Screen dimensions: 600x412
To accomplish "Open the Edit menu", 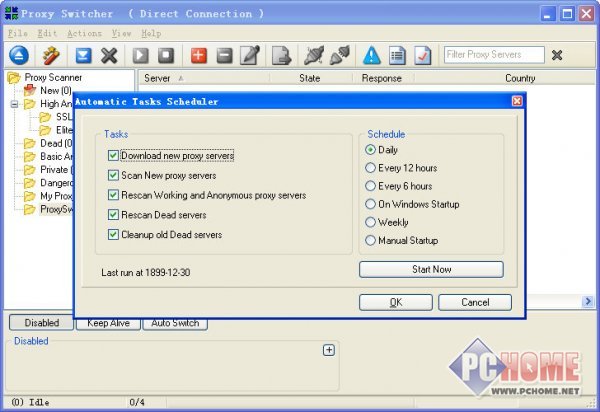I will 47,33.
